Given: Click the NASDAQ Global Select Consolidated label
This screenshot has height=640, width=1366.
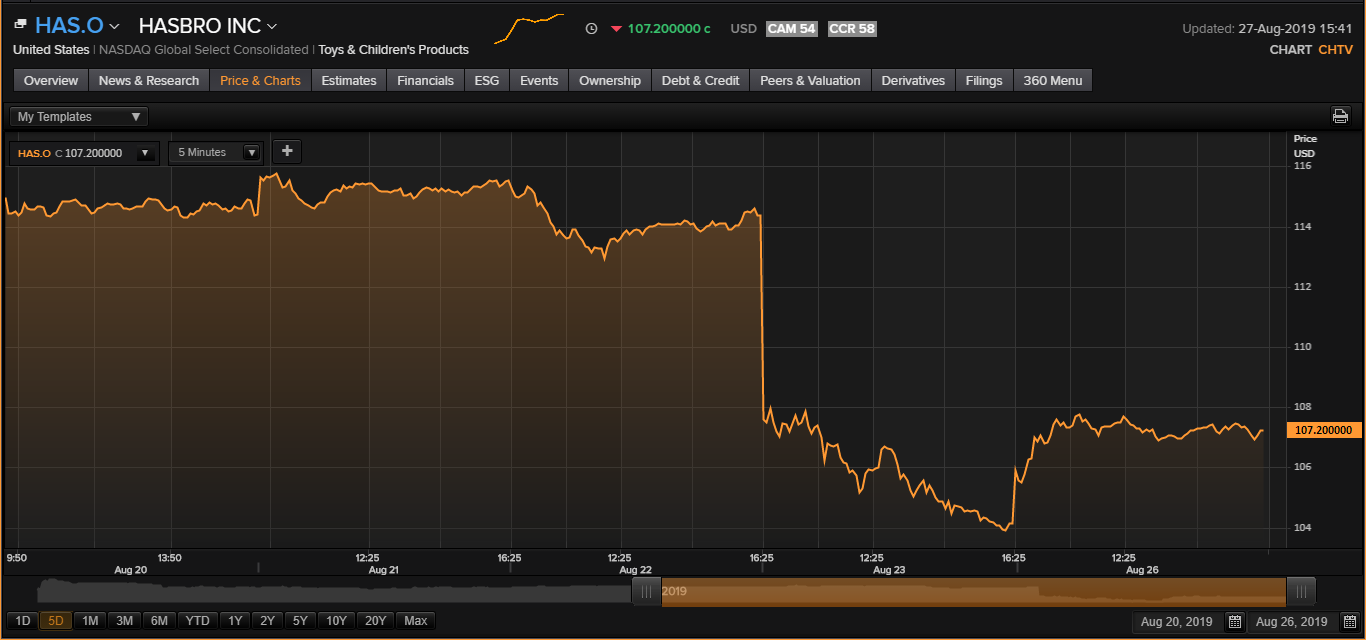Looking at the screenshot, I should point(204,50).
